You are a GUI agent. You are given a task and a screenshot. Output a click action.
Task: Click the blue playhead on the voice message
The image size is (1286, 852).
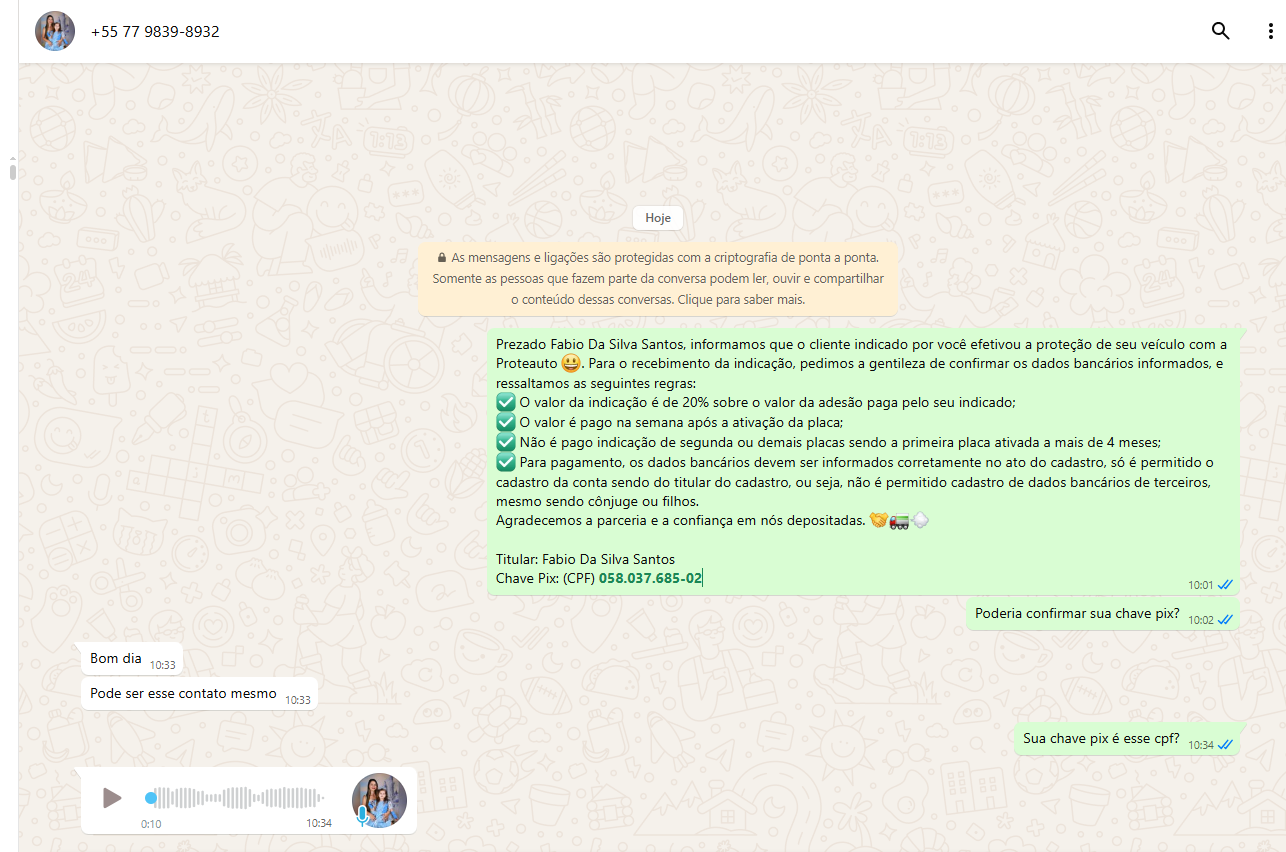(151, 798)
